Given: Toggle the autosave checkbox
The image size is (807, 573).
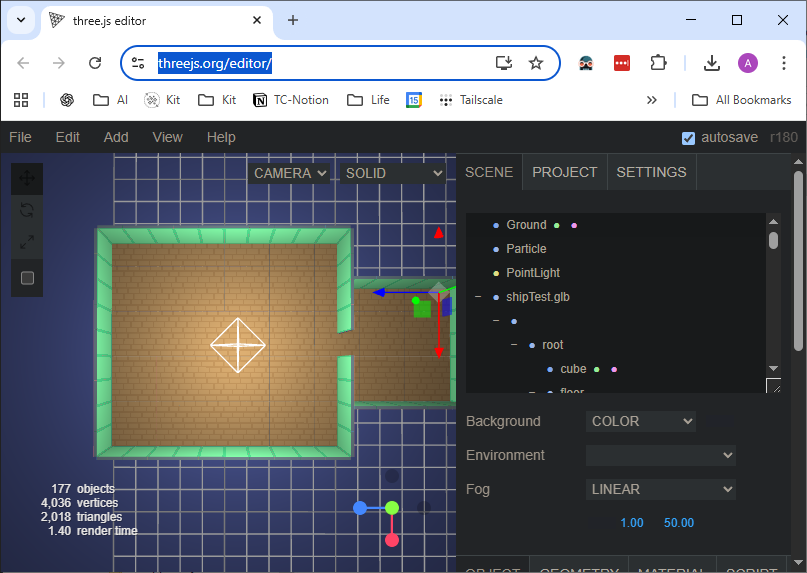Looking at the screenshot, I should 688,138.
